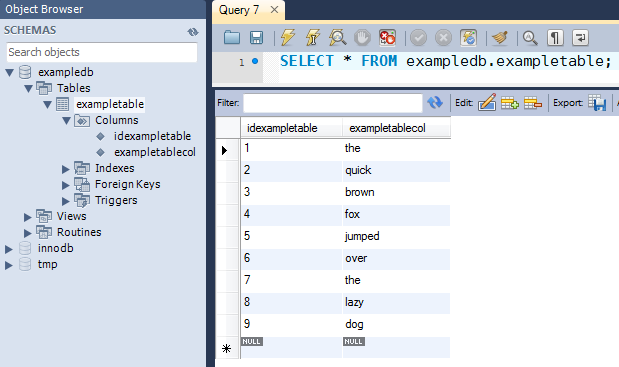Collapse the exampletable node
Image resolution: width=619 pixels, height=367 pixels.
click(47, 105)
